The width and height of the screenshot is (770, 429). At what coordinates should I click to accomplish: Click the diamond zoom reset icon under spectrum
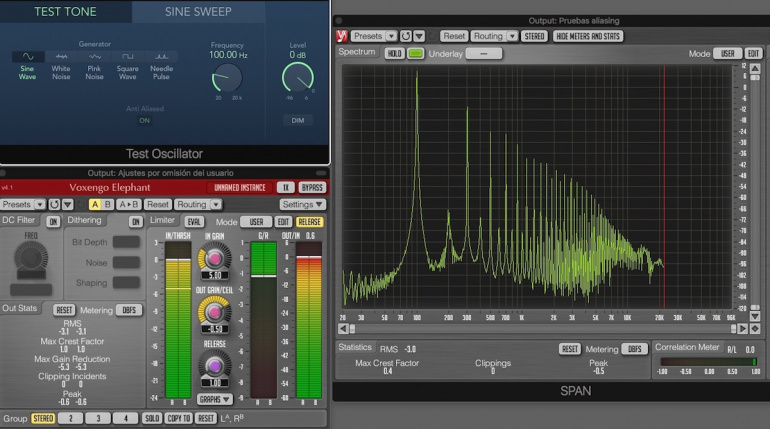coord(755,328)
